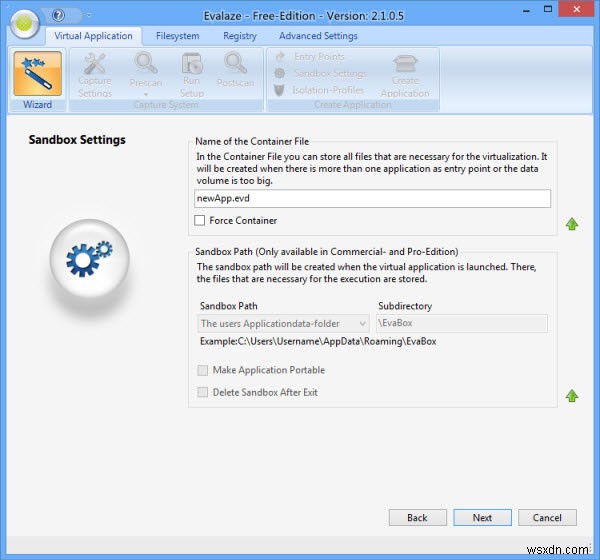Click the blue gears Sandbox Settings image
The height and width of the screenshot is (560, 600).
[90, 259]
